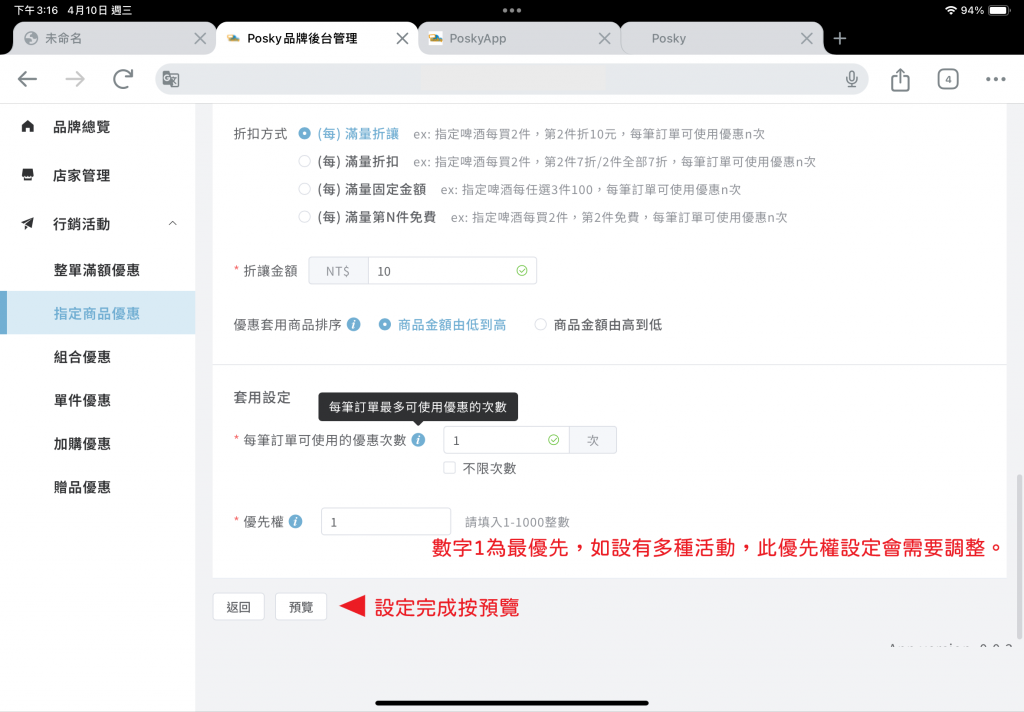Click info icon next to 優惠套用商品排序
Screen dimensions: 1024x712
pyautogui.click(x=353, y=325)
